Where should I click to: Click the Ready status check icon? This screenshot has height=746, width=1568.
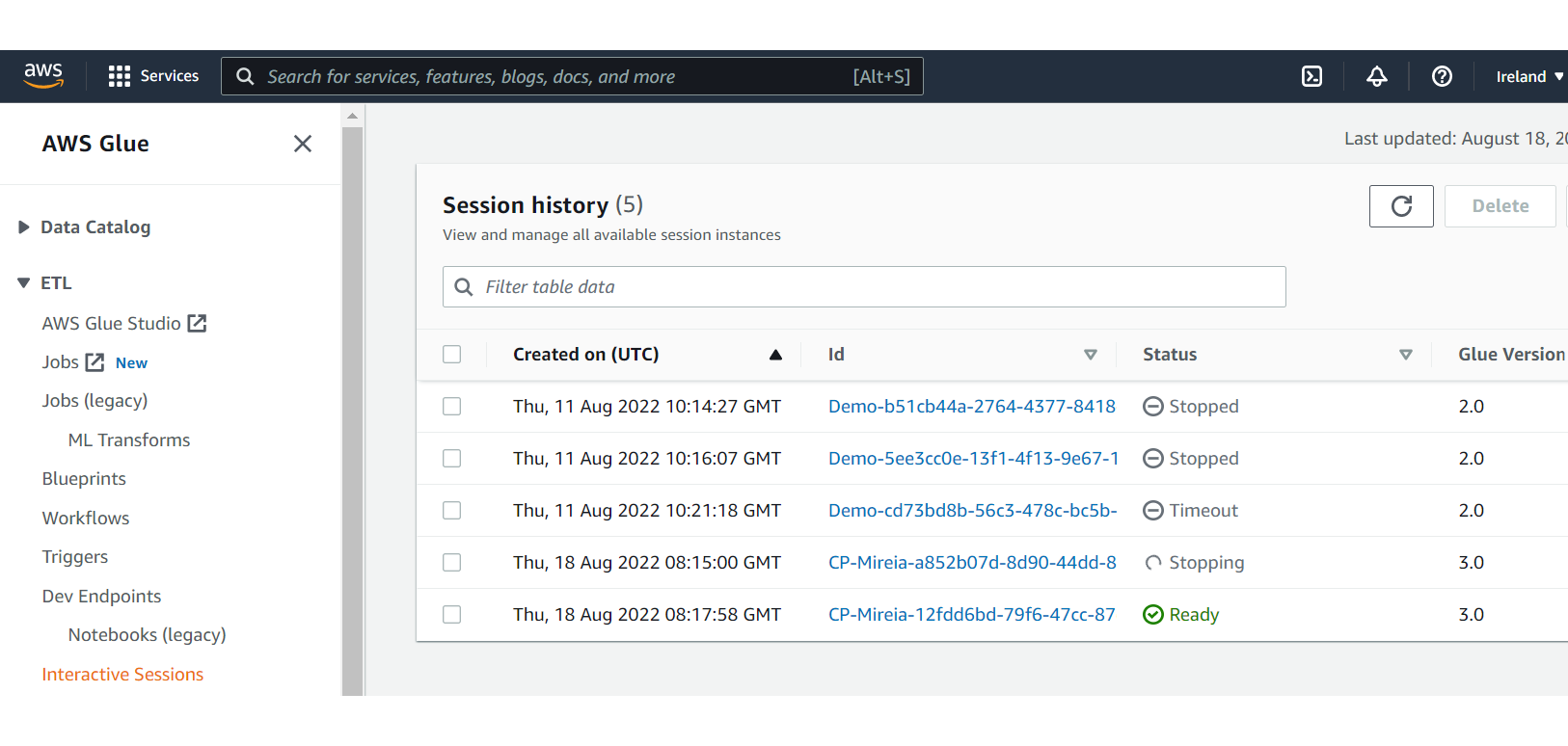point(1153,615)
